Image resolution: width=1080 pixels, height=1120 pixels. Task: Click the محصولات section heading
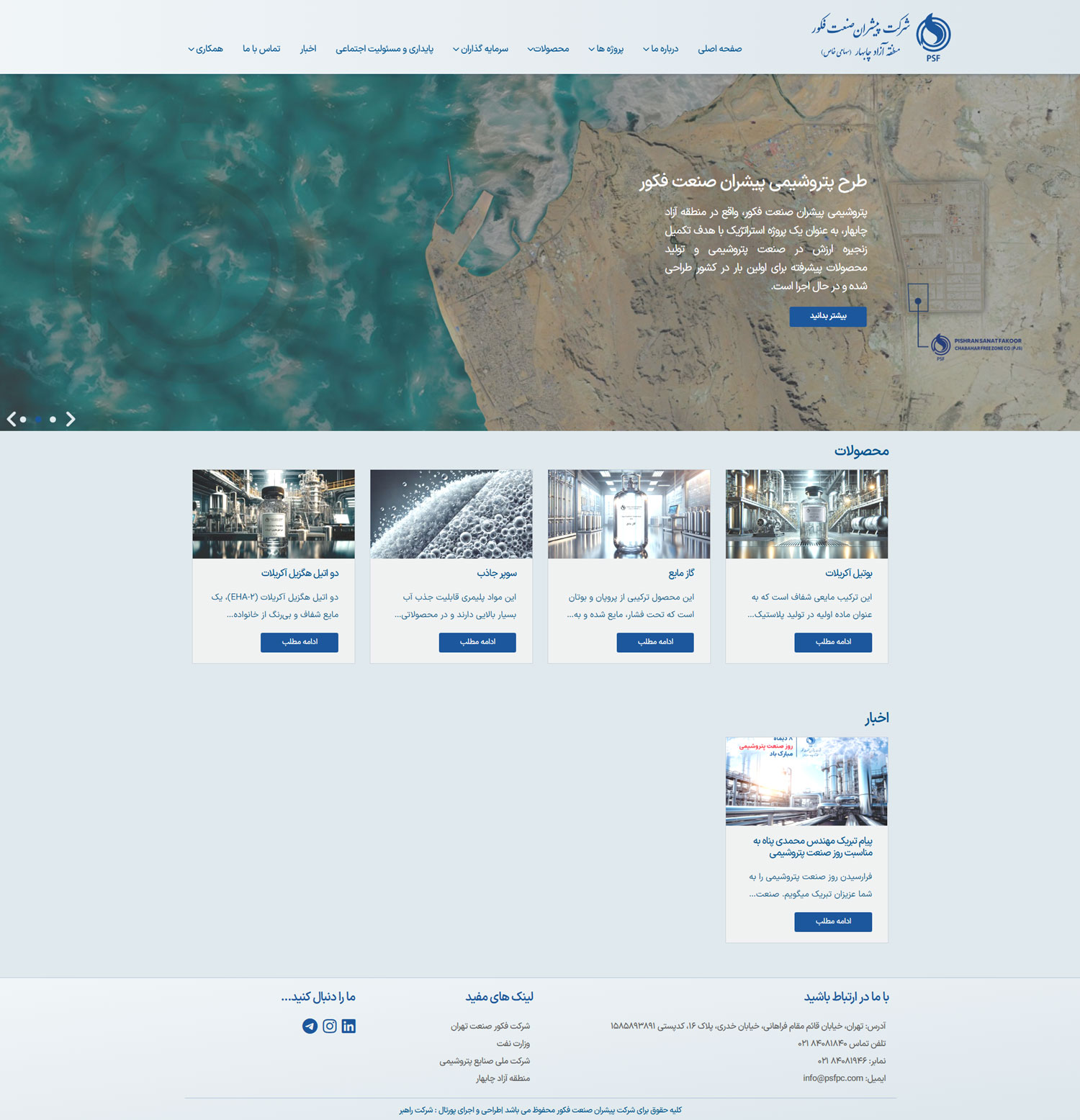click(861, 451)
